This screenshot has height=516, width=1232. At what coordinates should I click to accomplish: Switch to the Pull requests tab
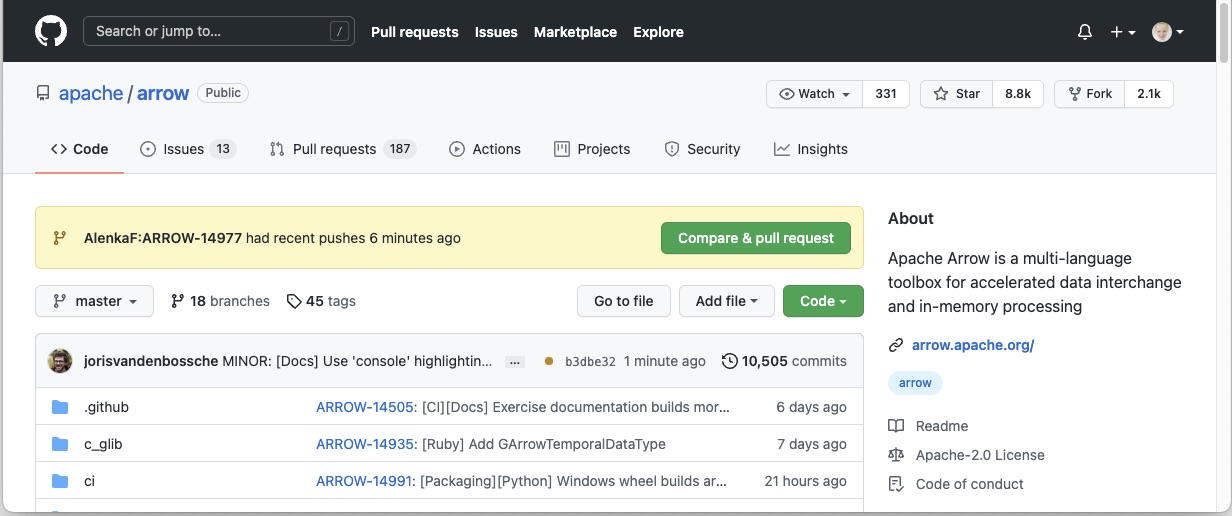point(334,149)
